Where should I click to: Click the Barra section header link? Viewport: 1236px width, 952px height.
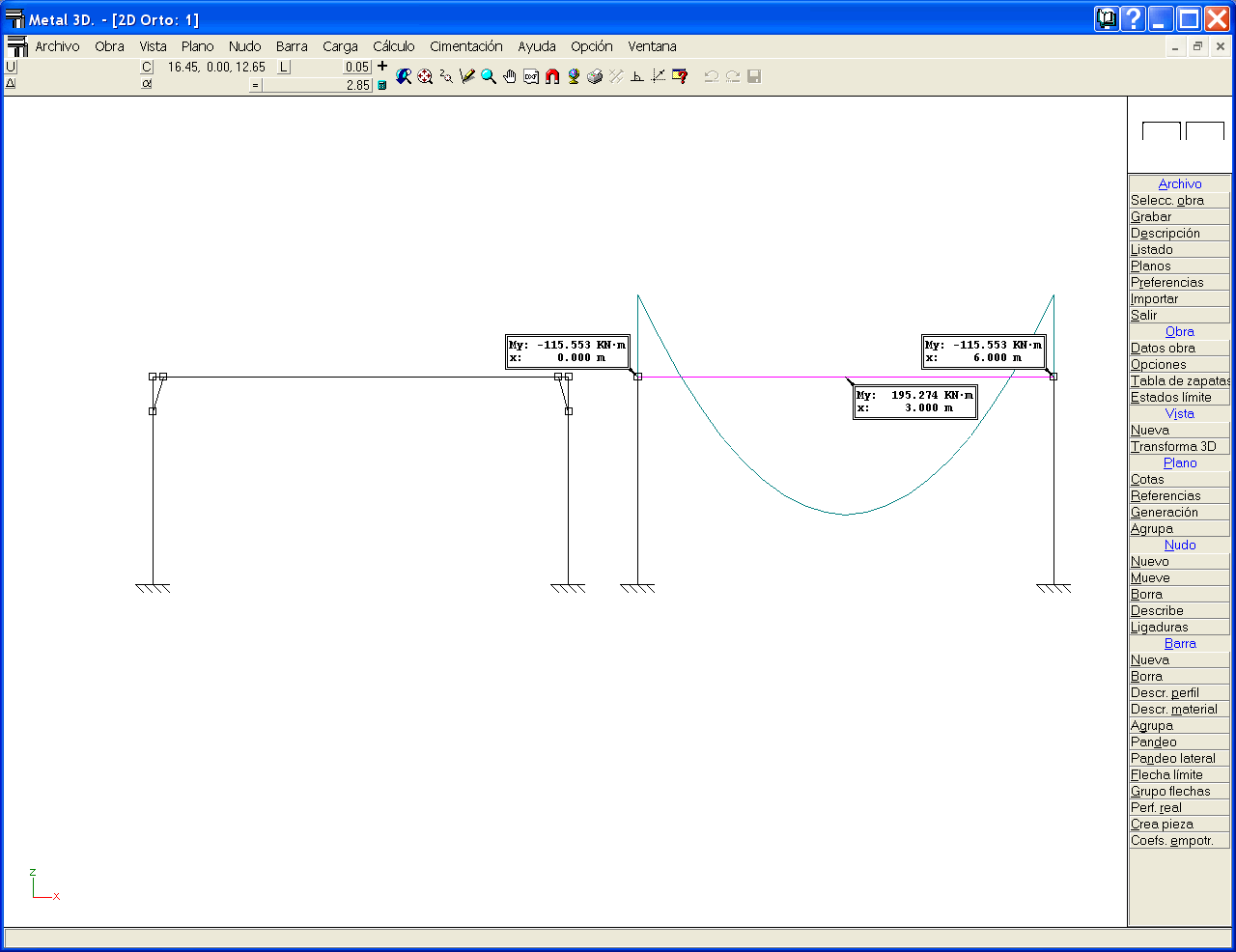(1180, 643)
